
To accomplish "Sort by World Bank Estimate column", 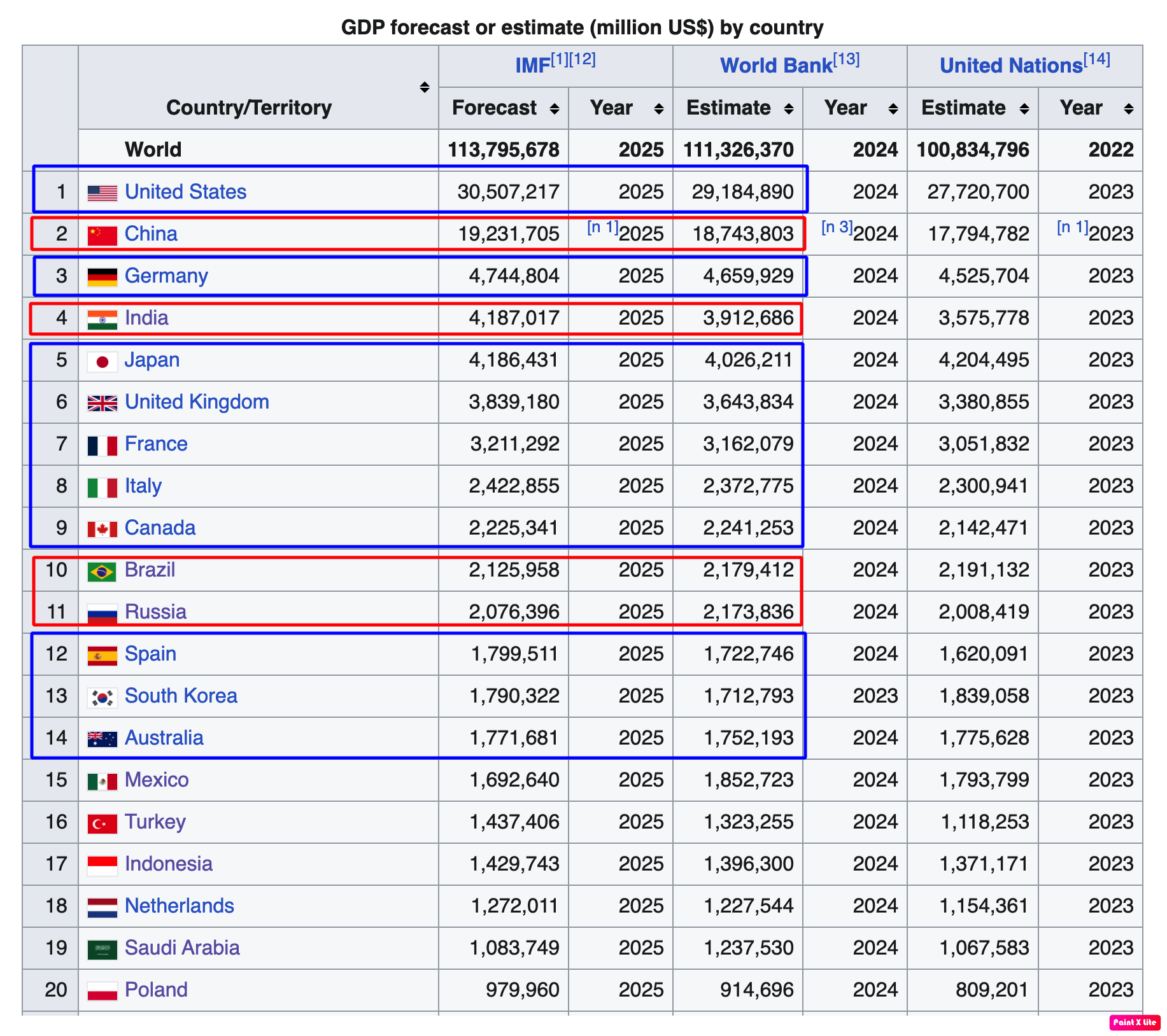I will coord(789,109).
